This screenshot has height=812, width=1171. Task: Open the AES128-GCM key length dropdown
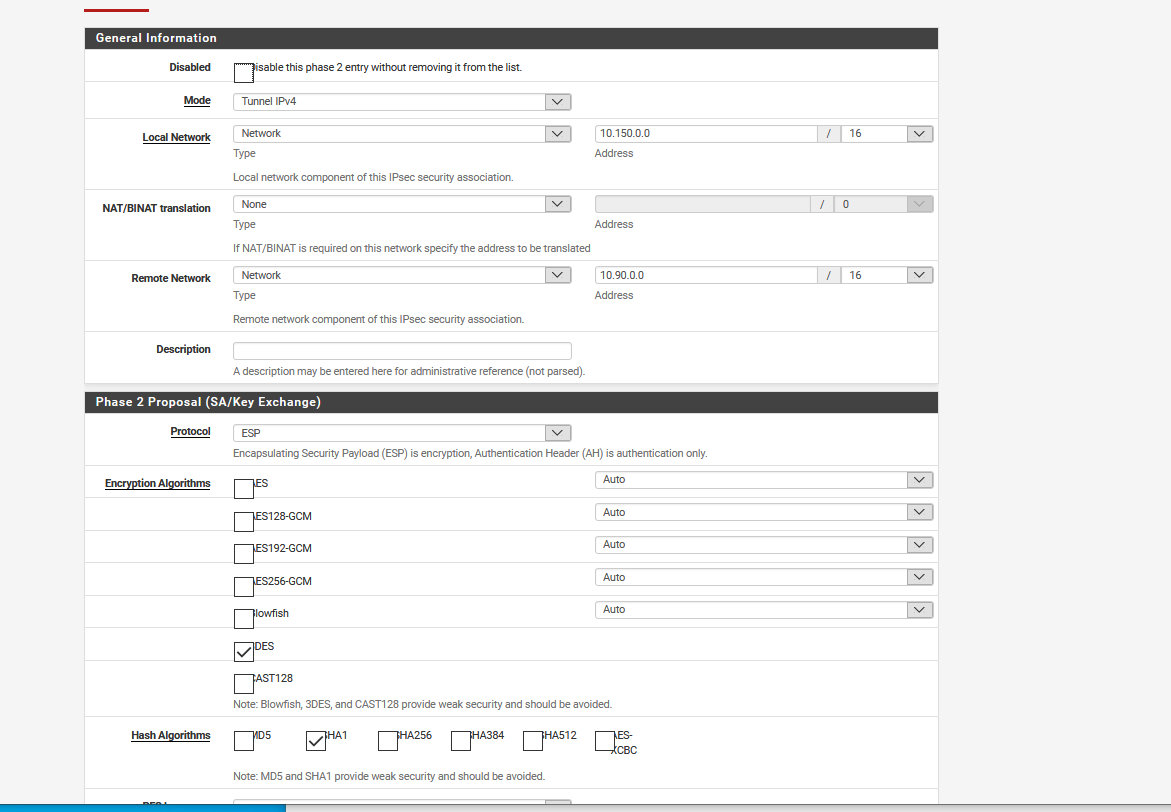[x=764, y=512]
